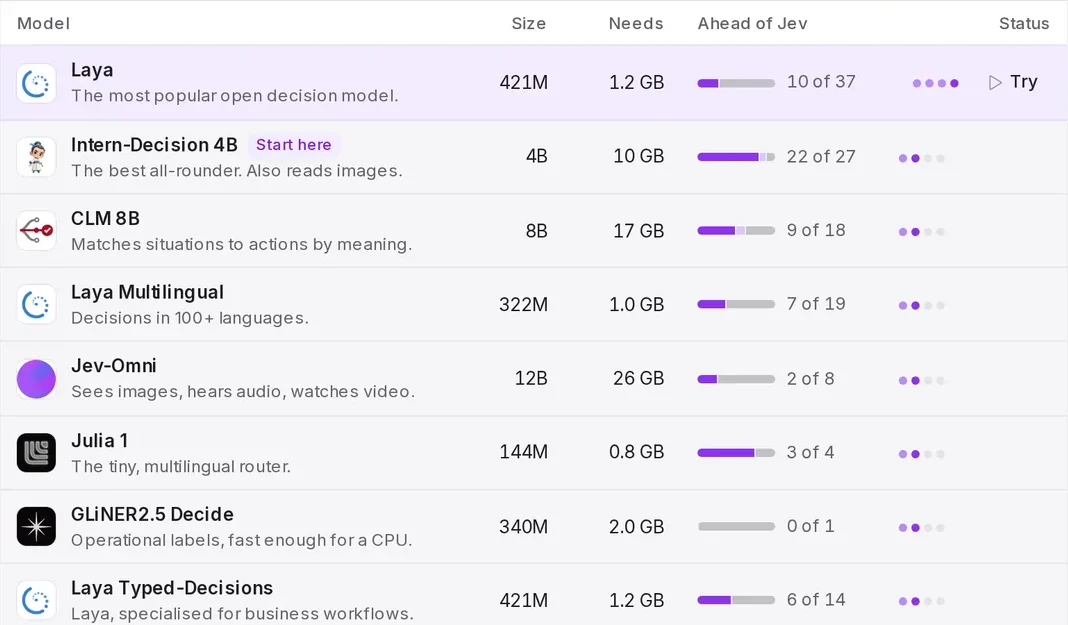Image resolution: width=1068 pixels, height=625 pixels.
Task: Click the Laya model logo icon
Action: (x=36, y=83)
